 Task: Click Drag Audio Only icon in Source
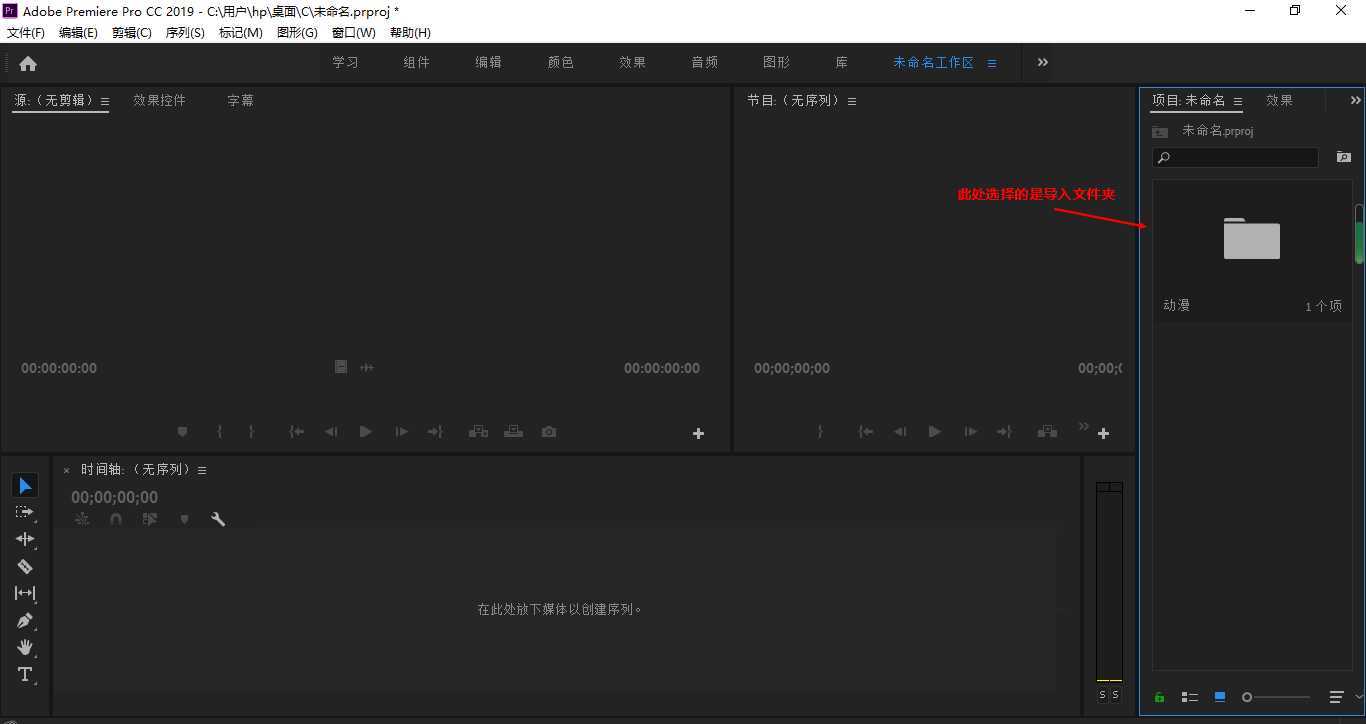pyautogui.click(x=367, y=368)
